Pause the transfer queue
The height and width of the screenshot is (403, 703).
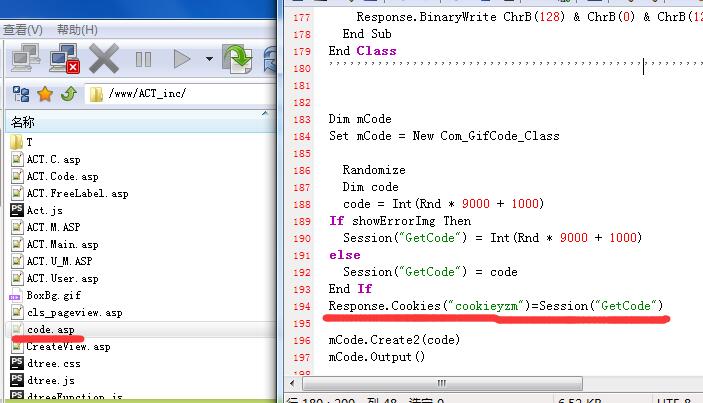pos(143,60)
